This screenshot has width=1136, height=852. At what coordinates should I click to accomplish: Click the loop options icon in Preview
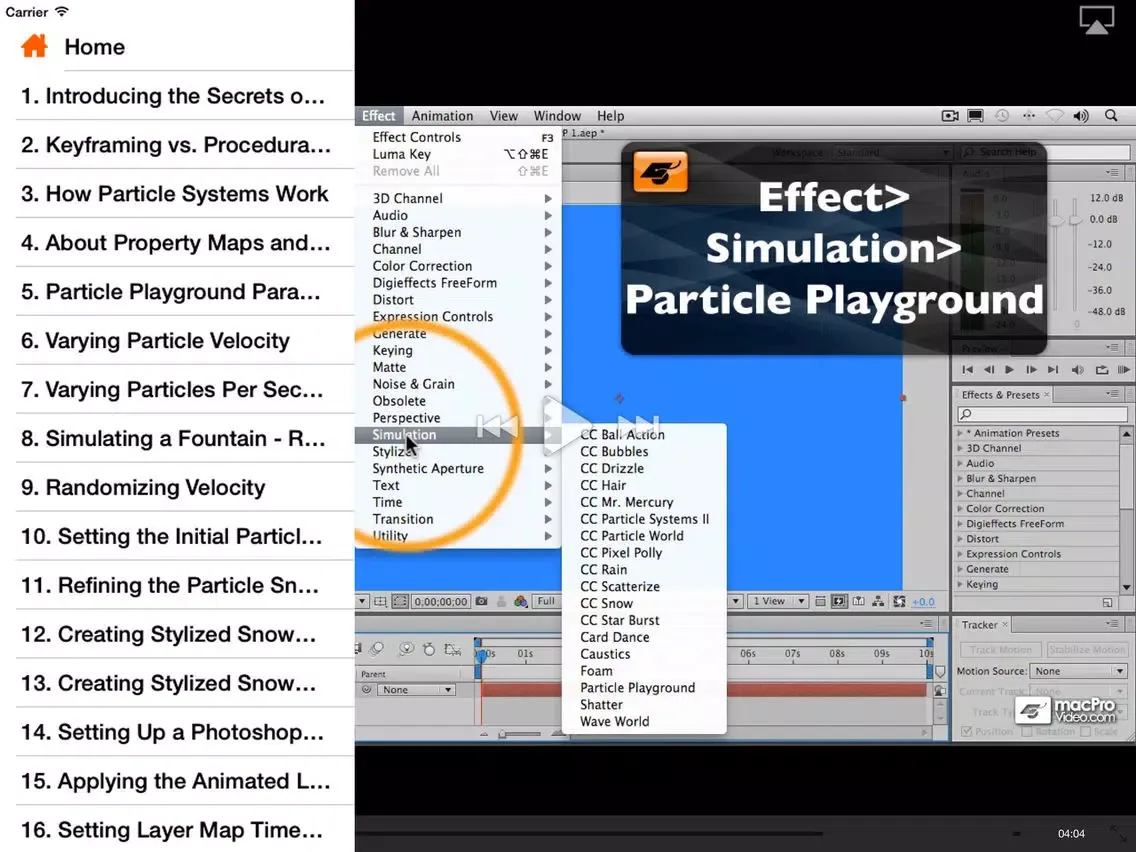tap(1102, 369)
